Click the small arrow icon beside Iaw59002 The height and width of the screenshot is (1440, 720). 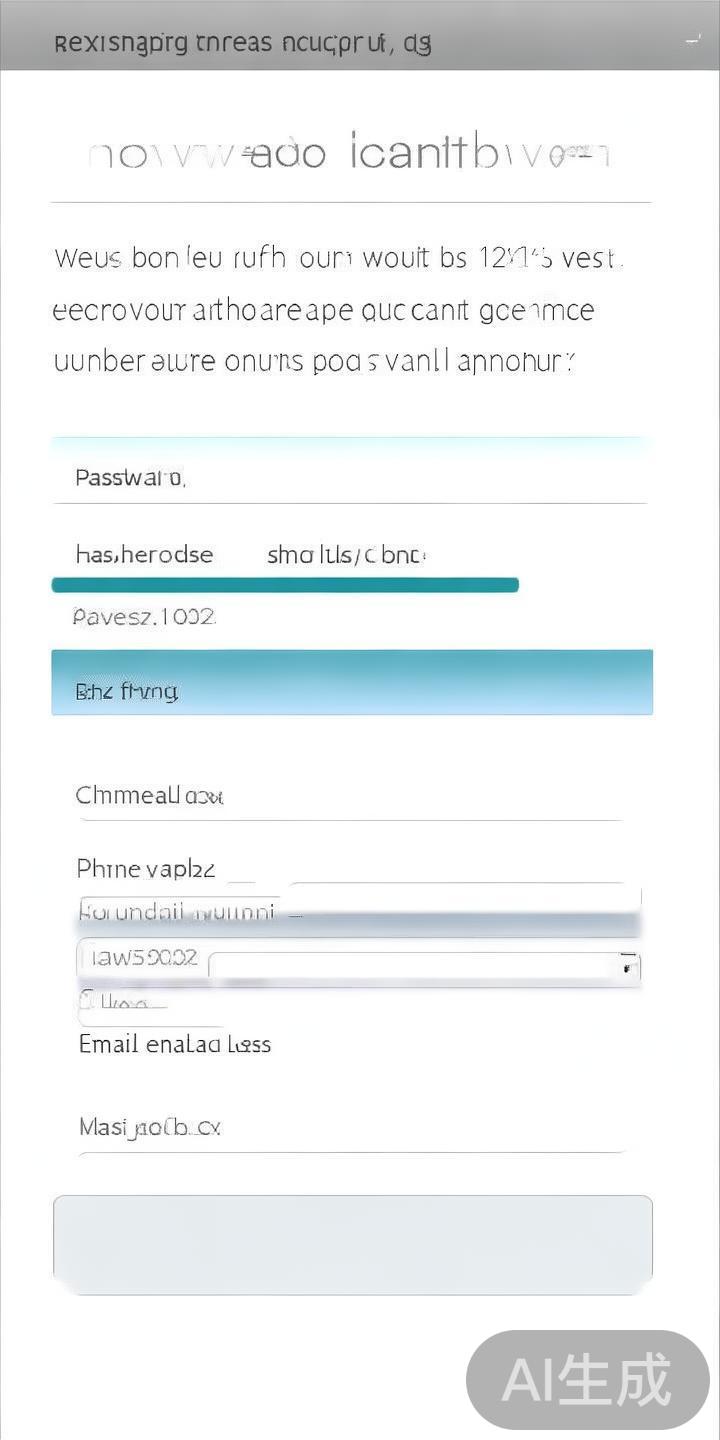(627, 966)
